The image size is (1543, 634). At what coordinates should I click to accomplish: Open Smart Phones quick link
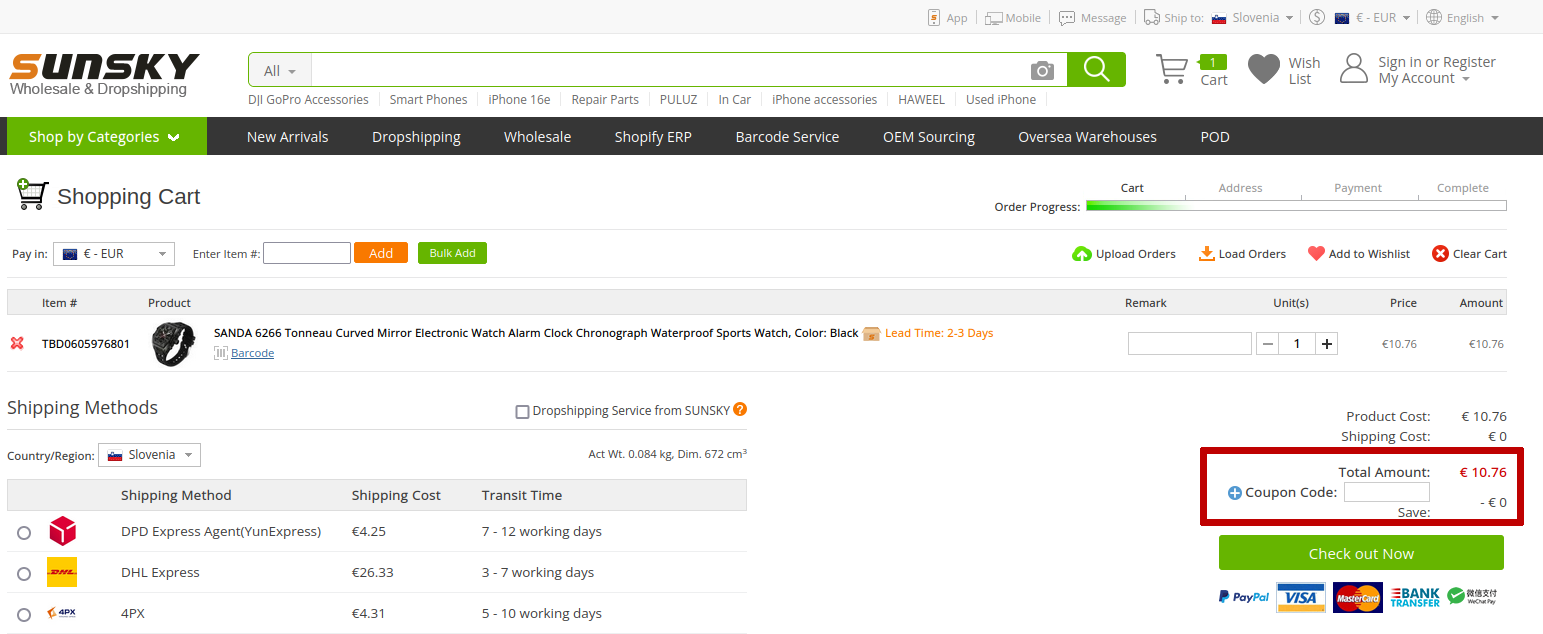(428, 99)
